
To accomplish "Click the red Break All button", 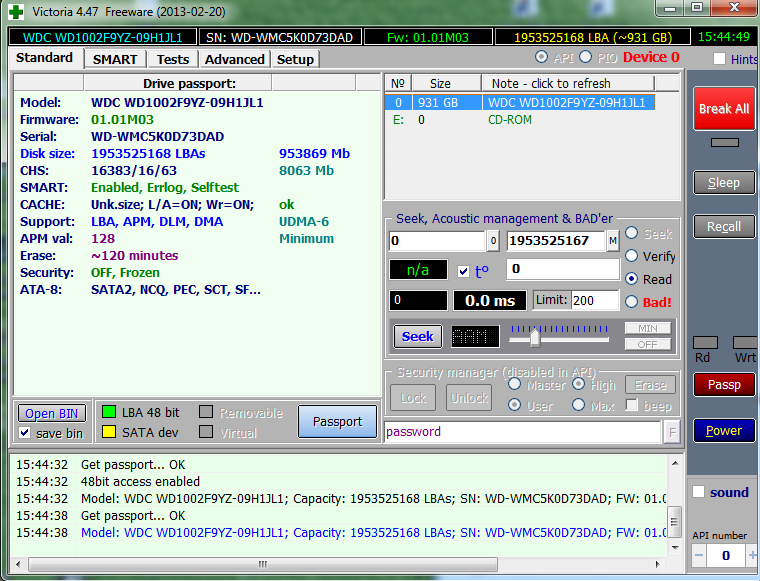I will click(x=723, y=108).
